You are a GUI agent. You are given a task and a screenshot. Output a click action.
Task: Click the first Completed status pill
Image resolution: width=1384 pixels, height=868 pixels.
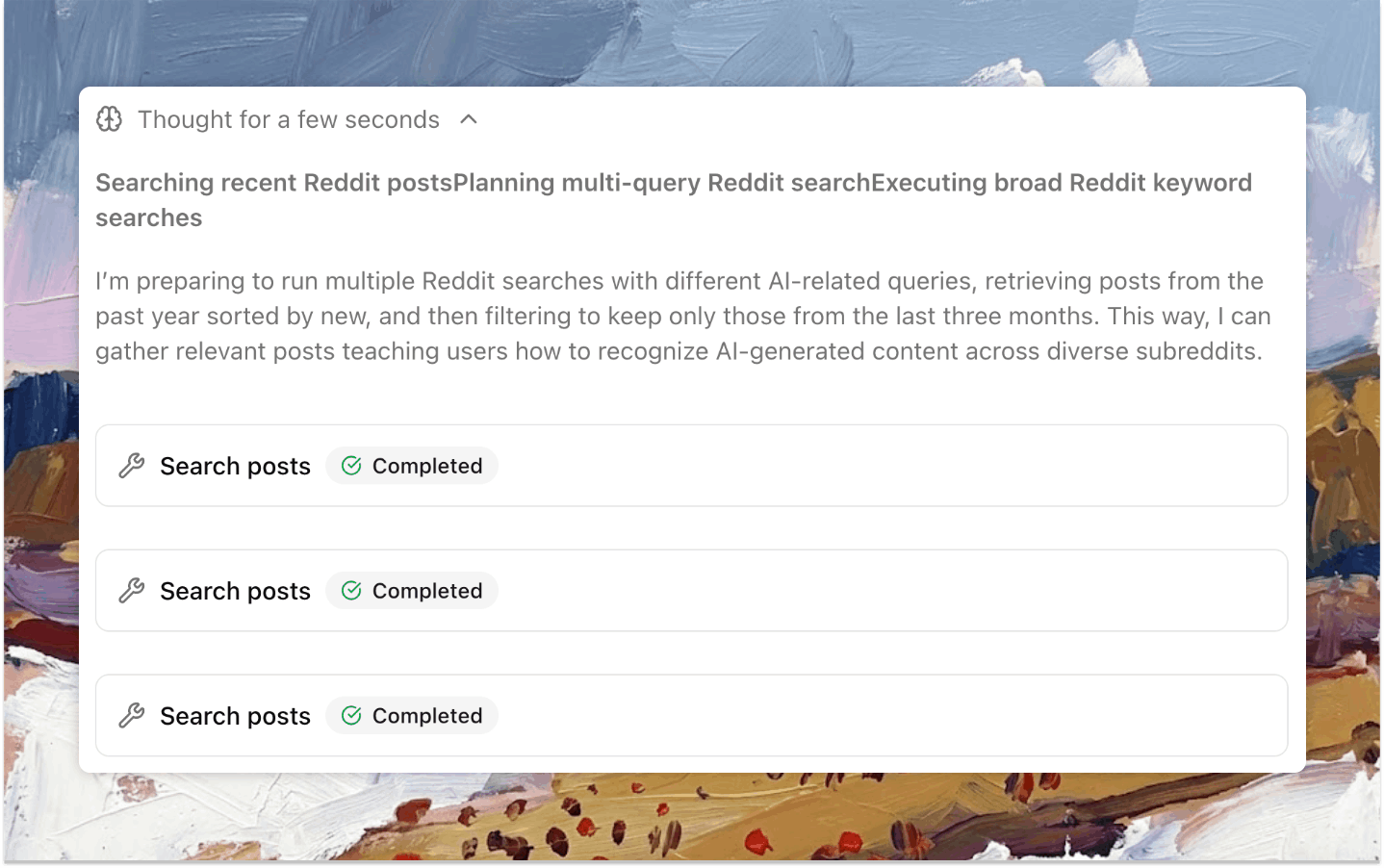coord(412,465)
